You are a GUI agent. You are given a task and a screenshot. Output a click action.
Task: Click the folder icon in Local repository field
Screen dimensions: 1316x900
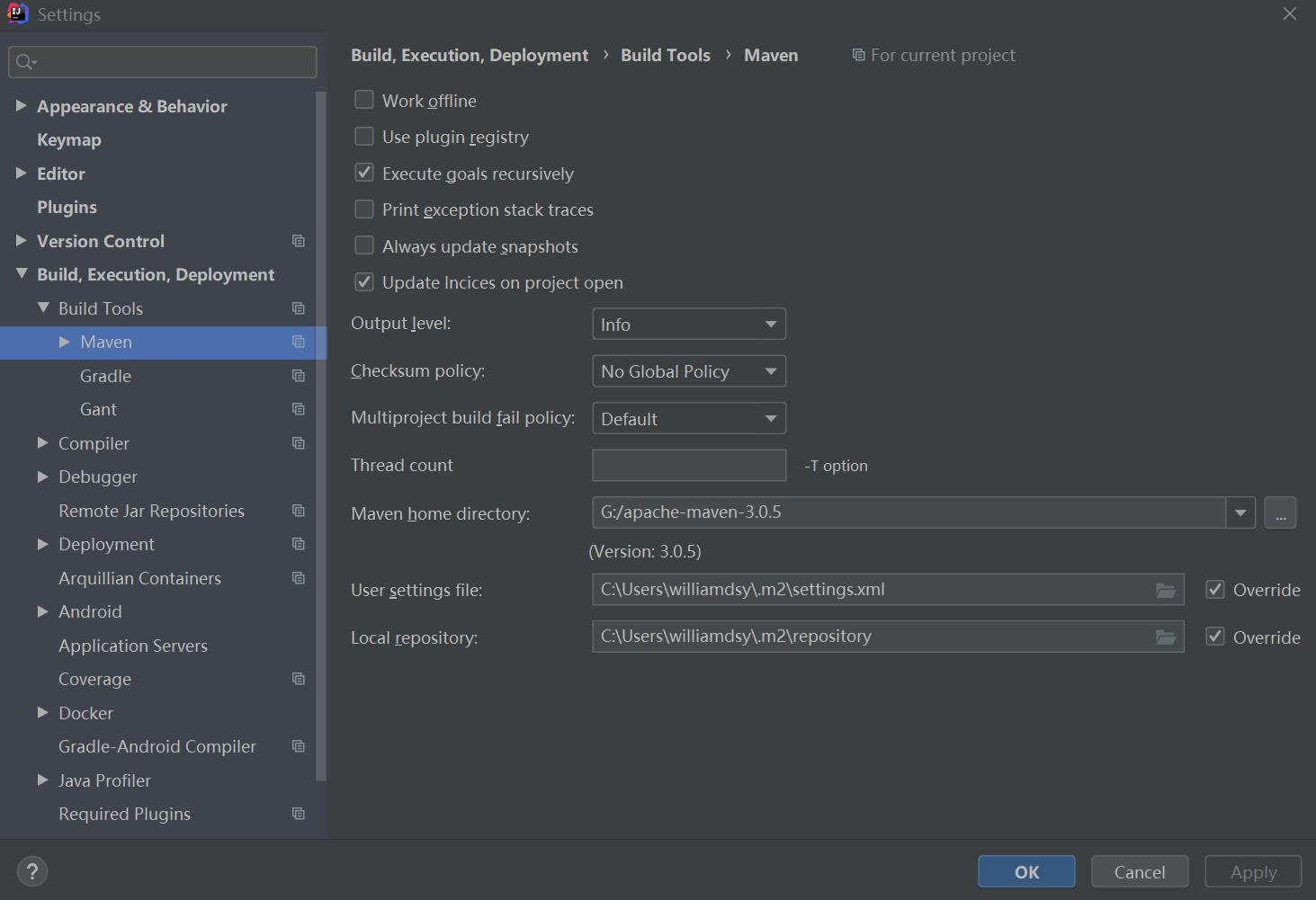1165,637
